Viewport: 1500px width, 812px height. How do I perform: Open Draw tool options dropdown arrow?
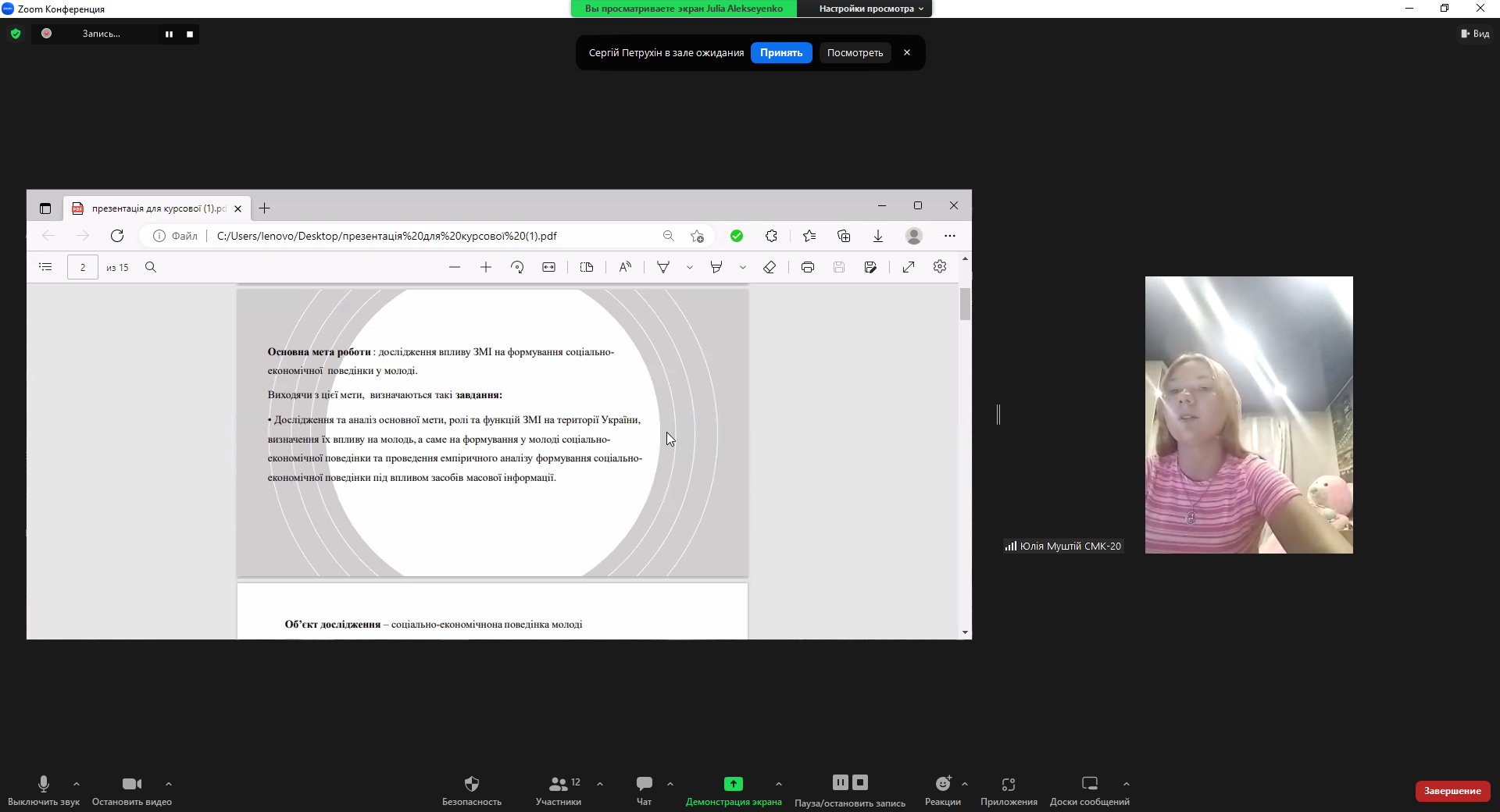coord(690,267)
